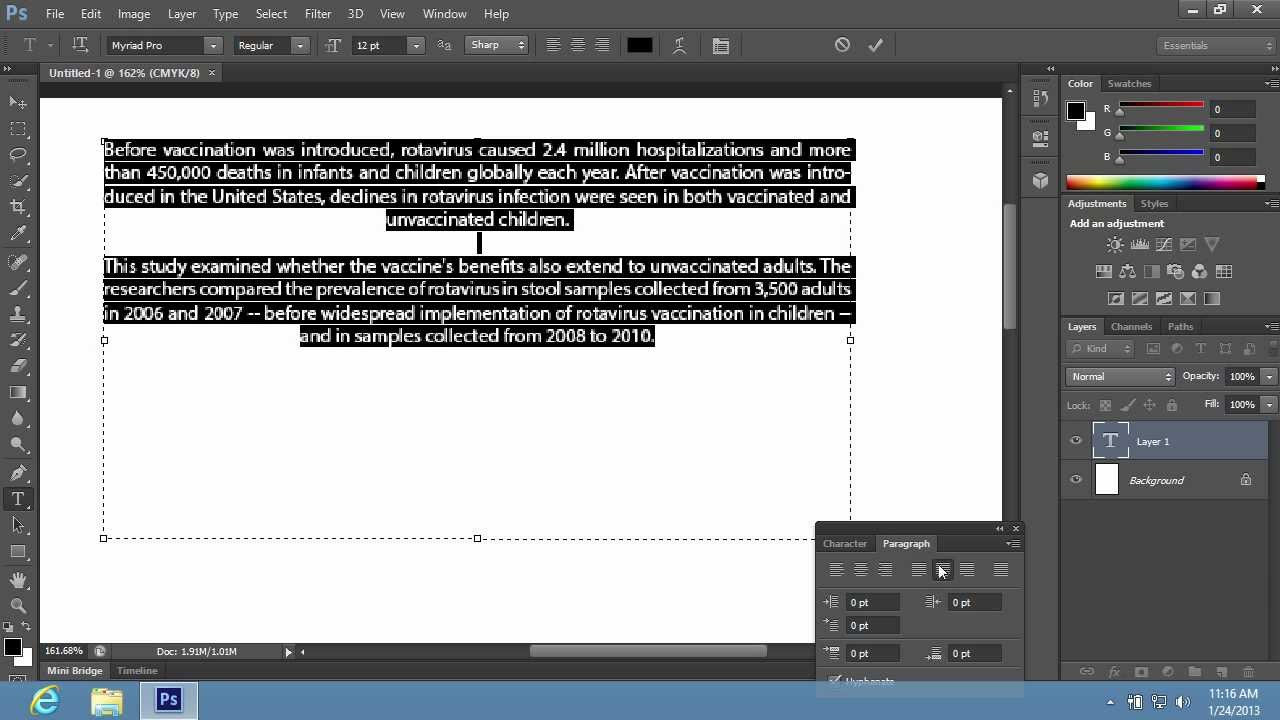Viewport: 1280px width, 720px height.
Task: Select the Lasso tool
Action: pyautogui.click(x=18, y=155)
